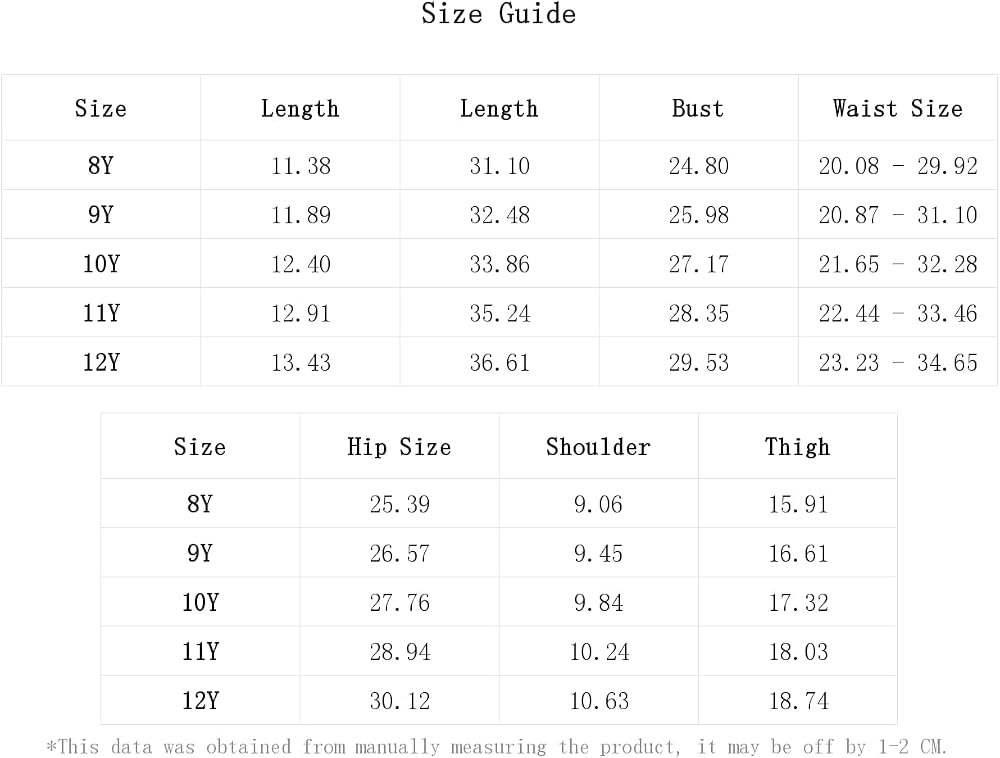Select hip value 25.39 for 8Y
This screenshot has width=1000, height=758.
[x=400, y=504]
